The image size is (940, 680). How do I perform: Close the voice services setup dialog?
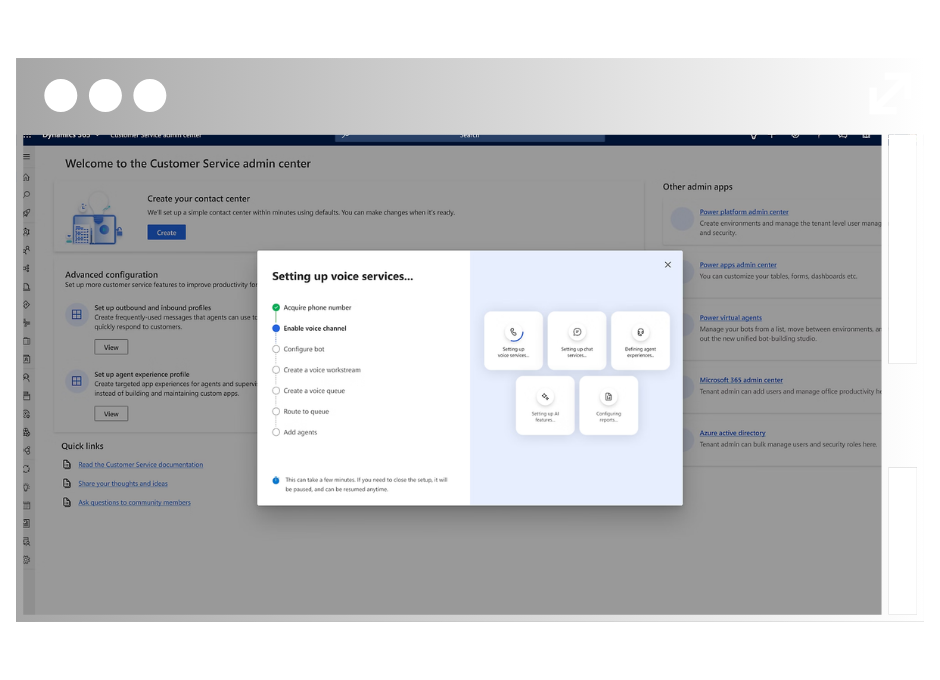pos(667,264)
